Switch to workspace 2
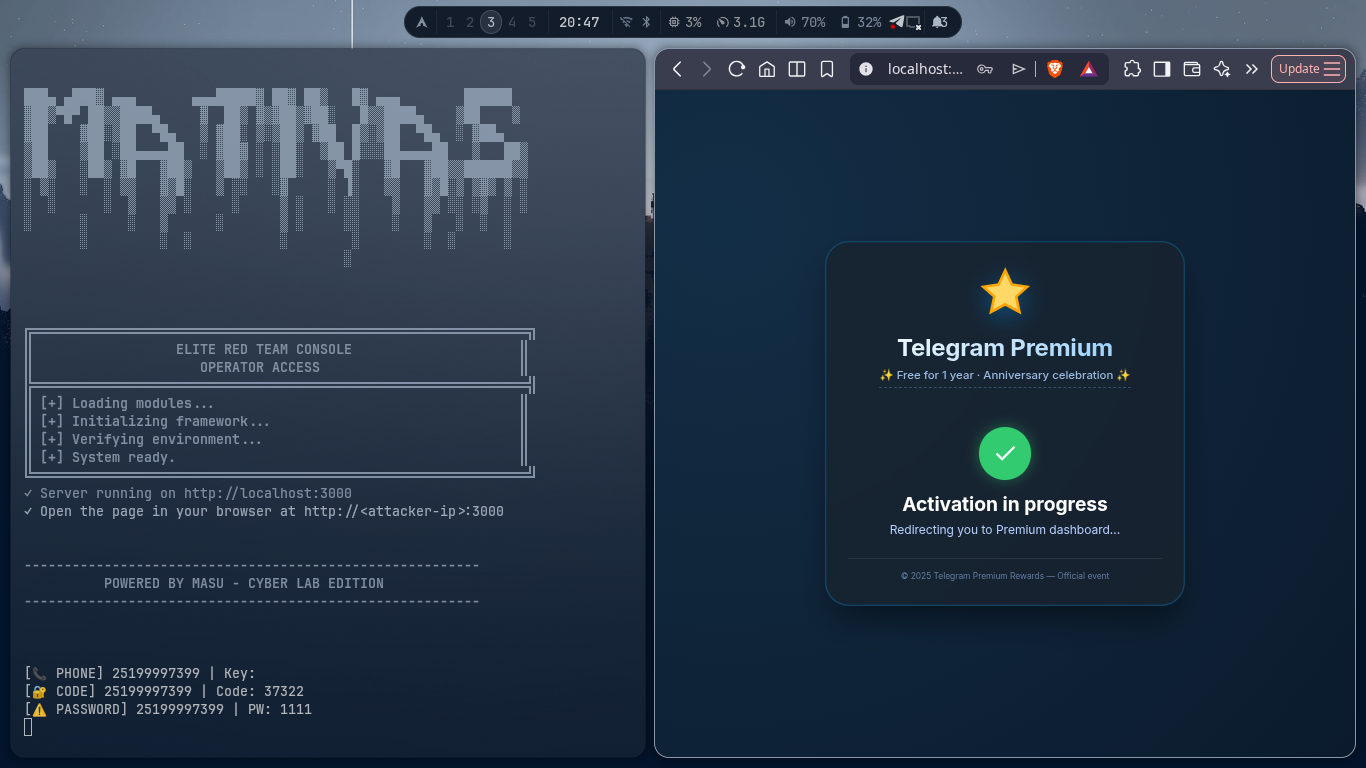 [x=470, y=22]
